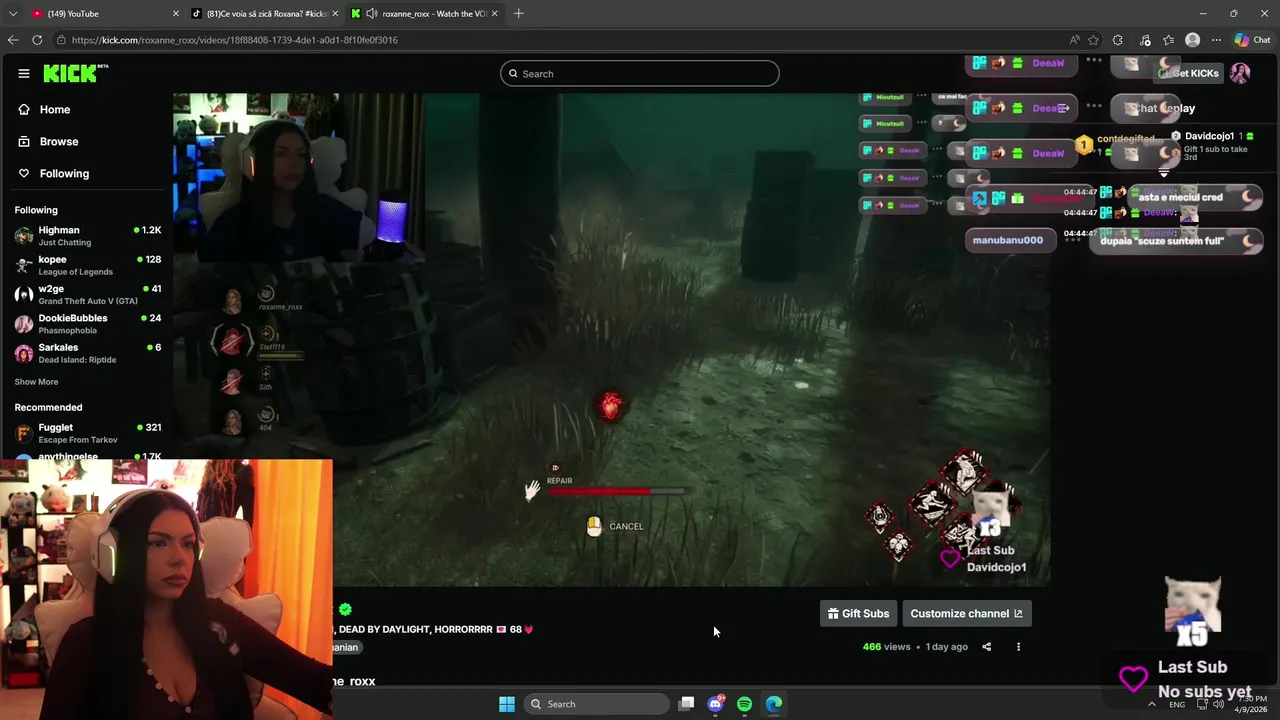Click the Customize channel button
1280x720 pixels.
click(966, 614)
